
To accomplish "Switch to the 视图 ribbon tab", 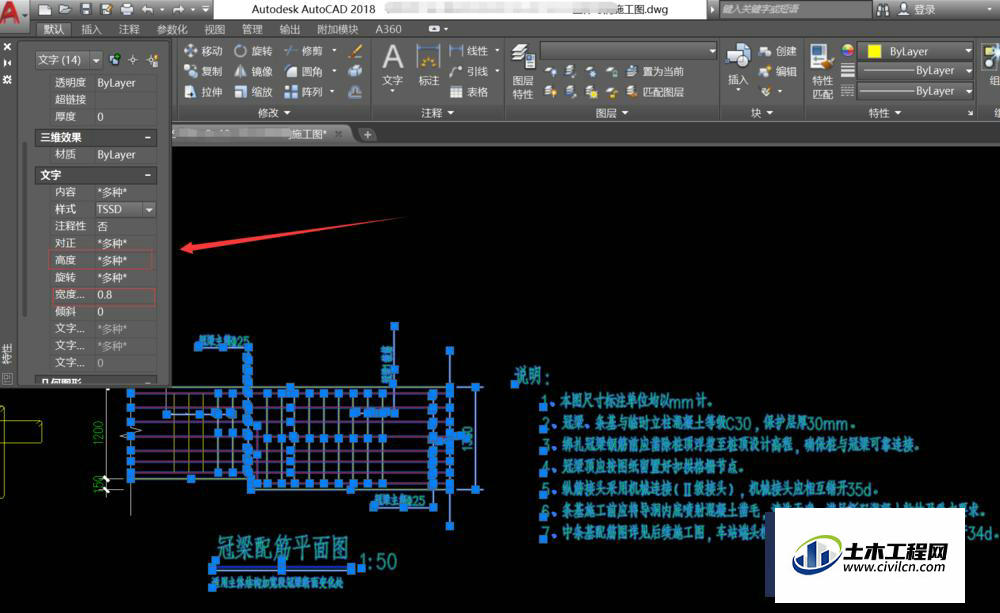I will click(x=214, y=29).
